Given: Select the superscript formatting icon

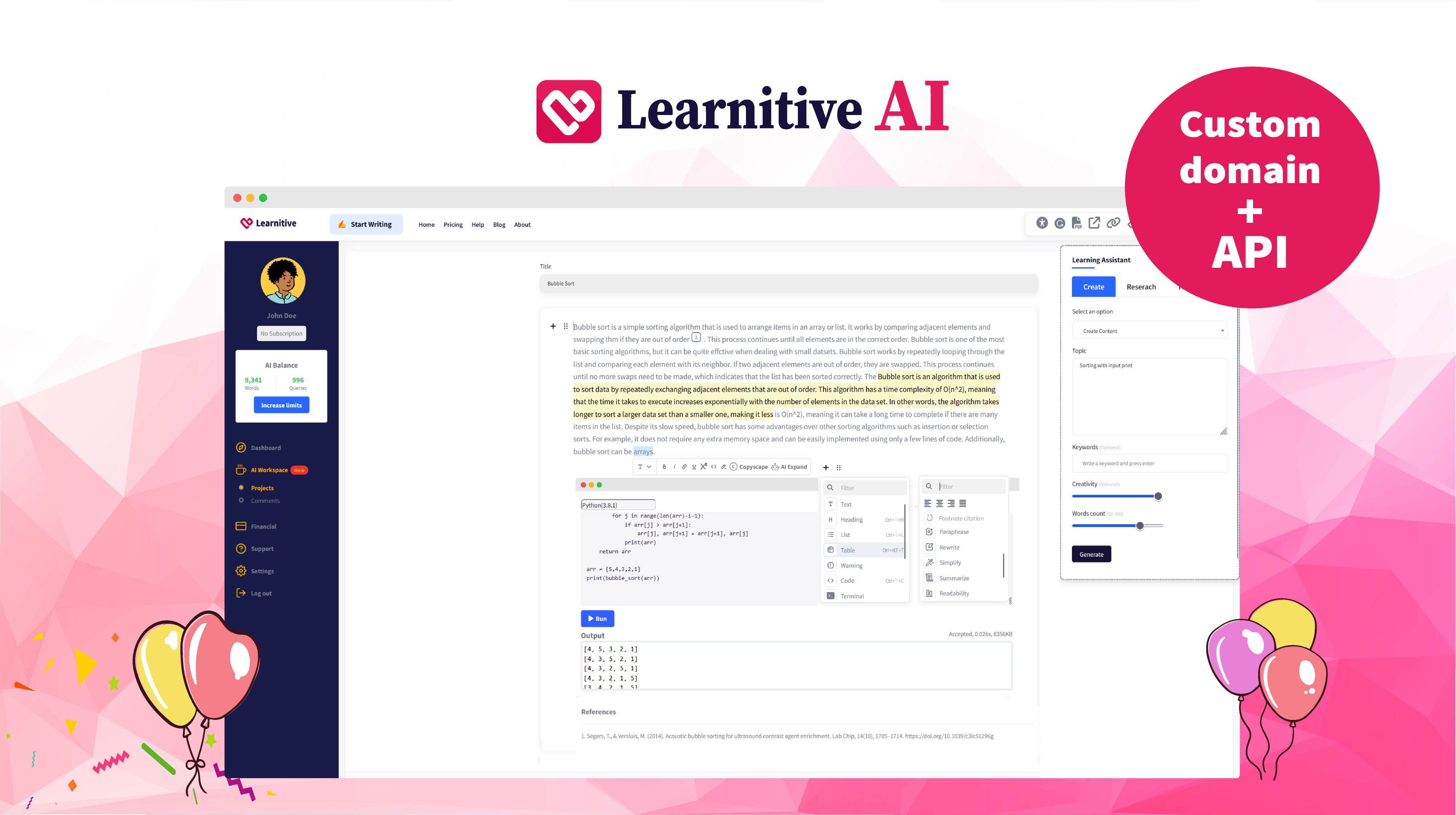Looking at the screenshot, I should click(704, 466).
